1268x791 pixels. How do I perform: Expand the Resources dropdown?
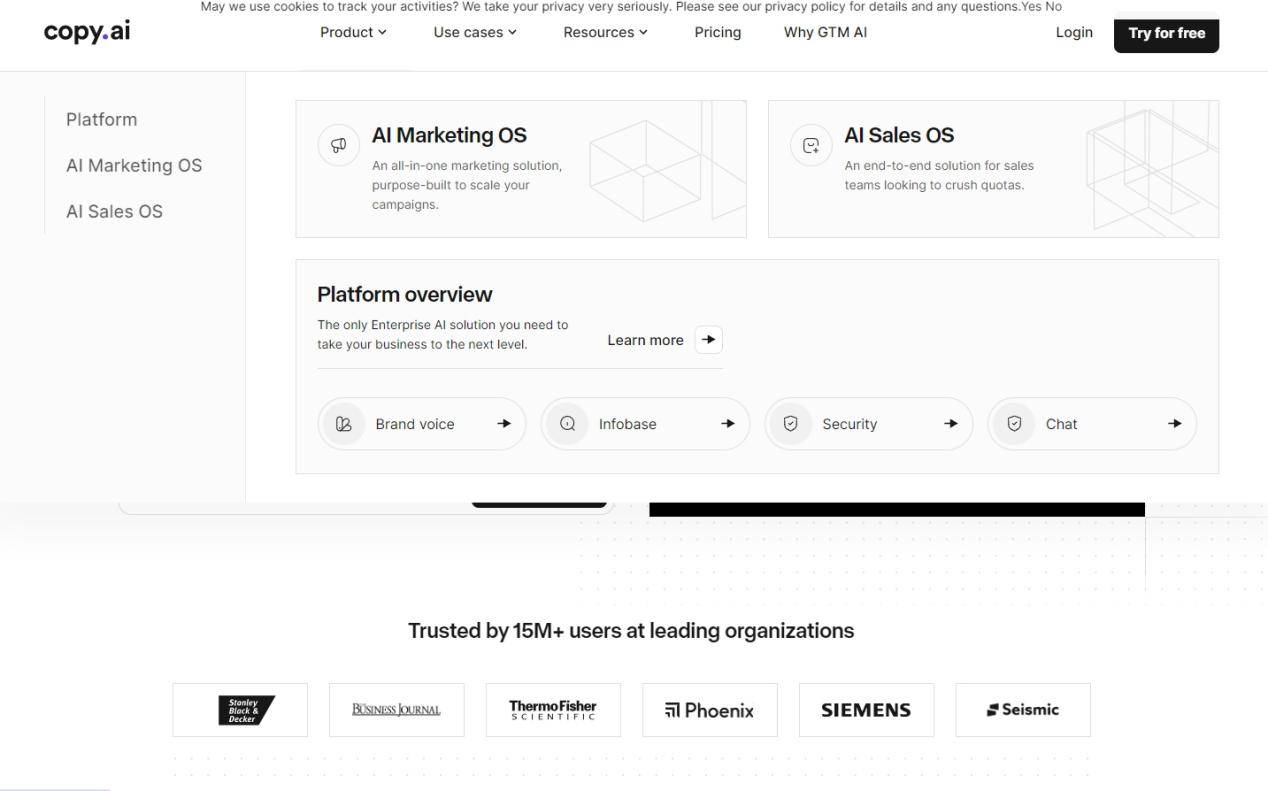pos(605,32)
